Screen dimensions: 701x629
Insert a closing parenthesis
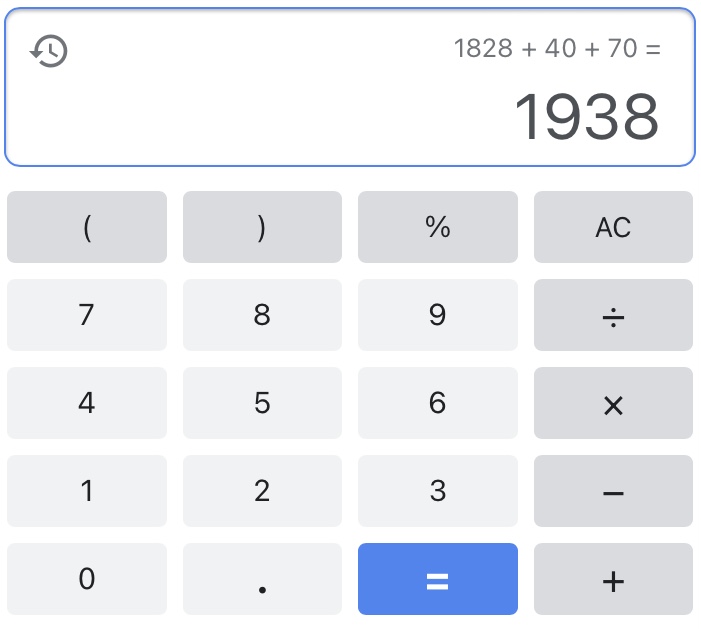click(x=262, y=227)
